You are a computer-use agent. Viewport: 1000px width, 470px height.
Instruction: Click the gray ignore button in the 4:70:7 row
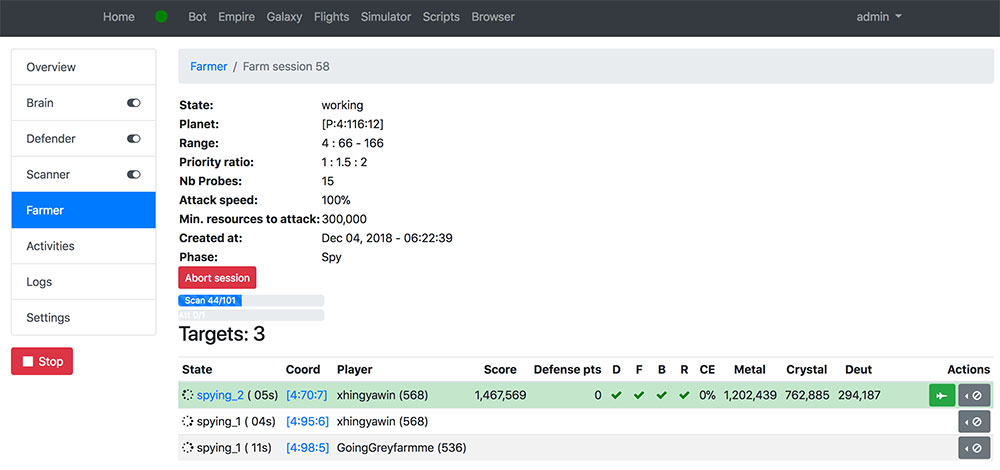tap(974, 395)
